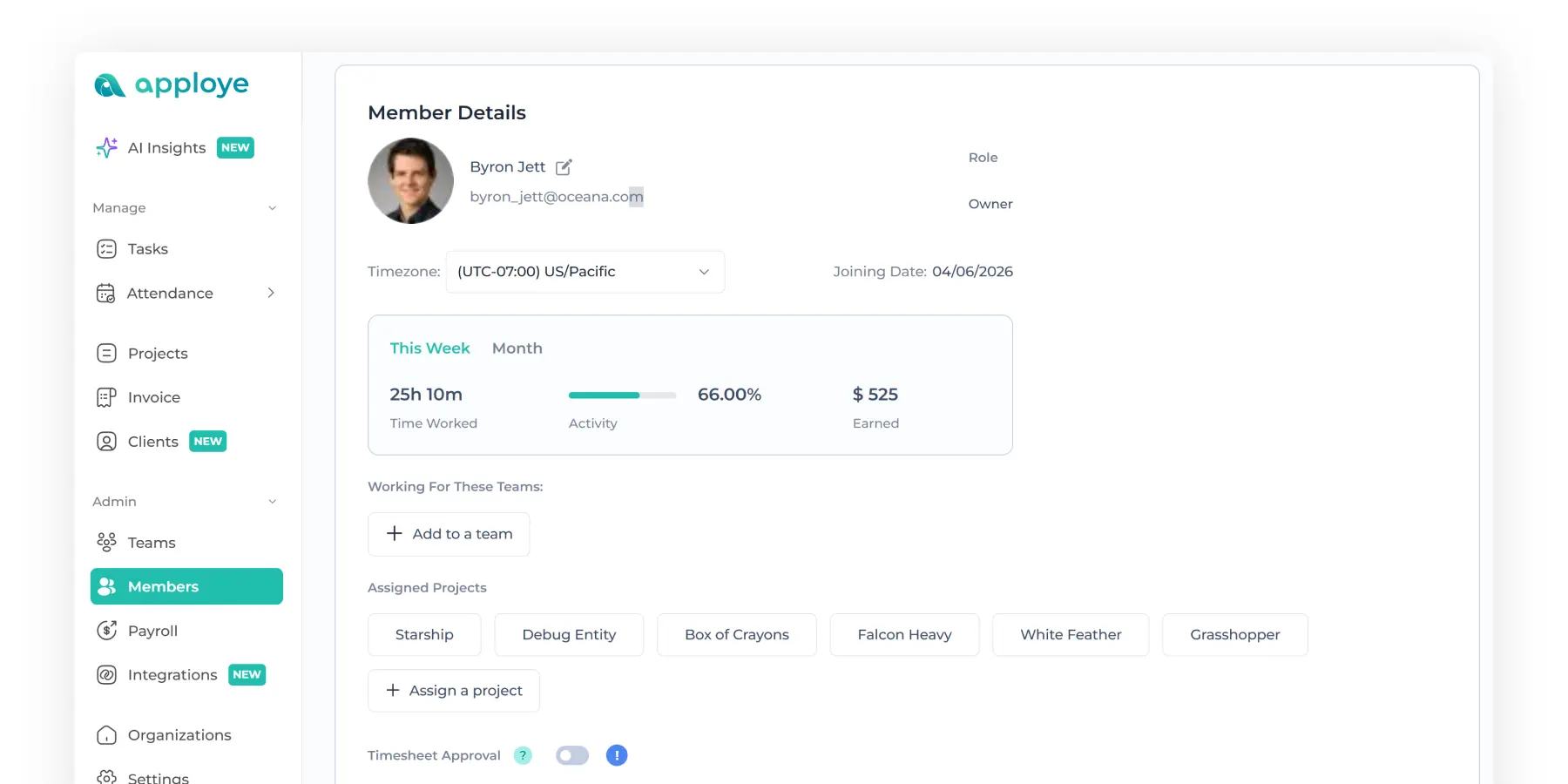Click Add to a team button
This screenshot has height=784, width=1568.
(x=449, y=534)
